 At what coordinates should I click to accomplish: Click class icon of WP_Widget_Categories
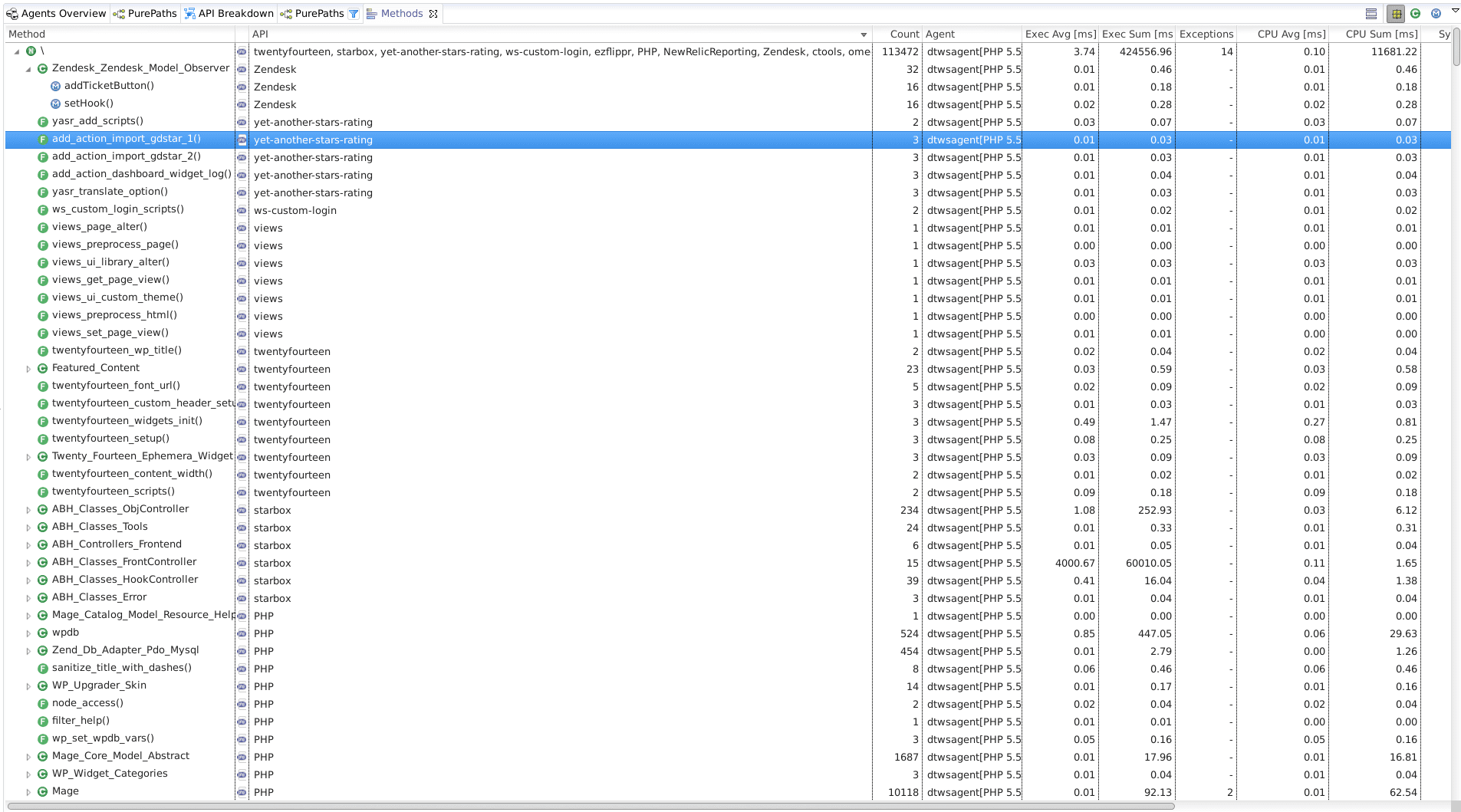pos(43,774)
